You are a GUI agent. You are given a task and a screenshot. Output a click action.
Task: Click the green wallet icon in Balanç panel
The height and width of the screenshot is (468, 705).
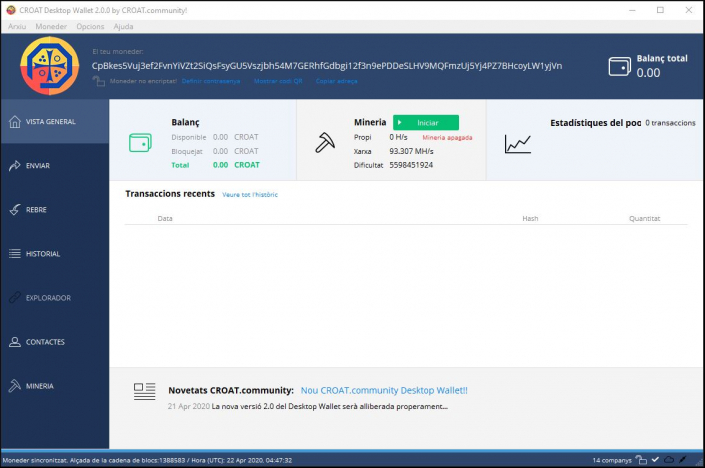140,143
